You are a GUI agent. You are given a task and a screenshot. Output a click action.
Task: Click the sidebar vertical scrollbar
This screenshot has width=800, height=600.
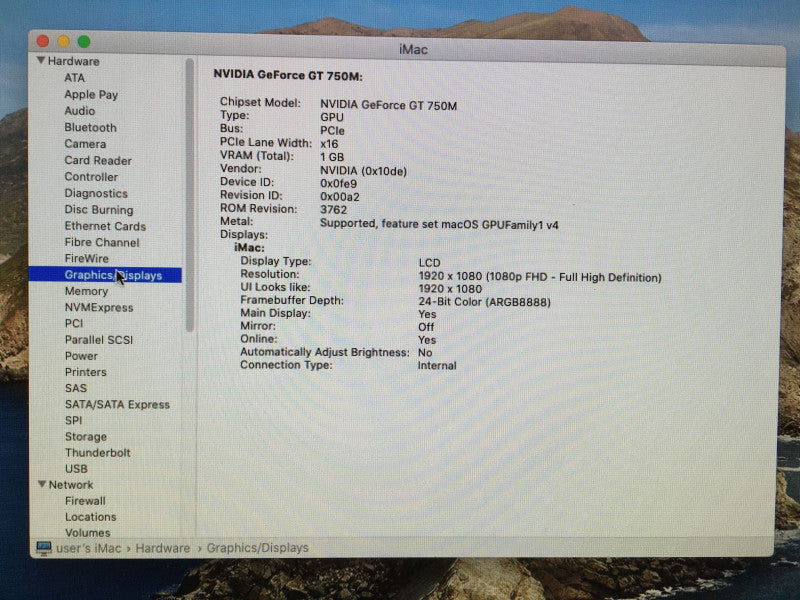tap(190, 195)
